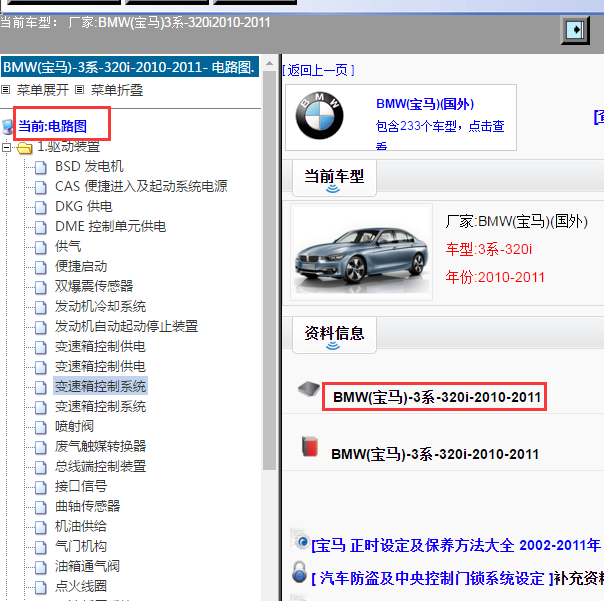Click page icon of DKG 供电
The height and width of the screenshot is (601, 604).
pyautogui.click(x=40, y=207)
